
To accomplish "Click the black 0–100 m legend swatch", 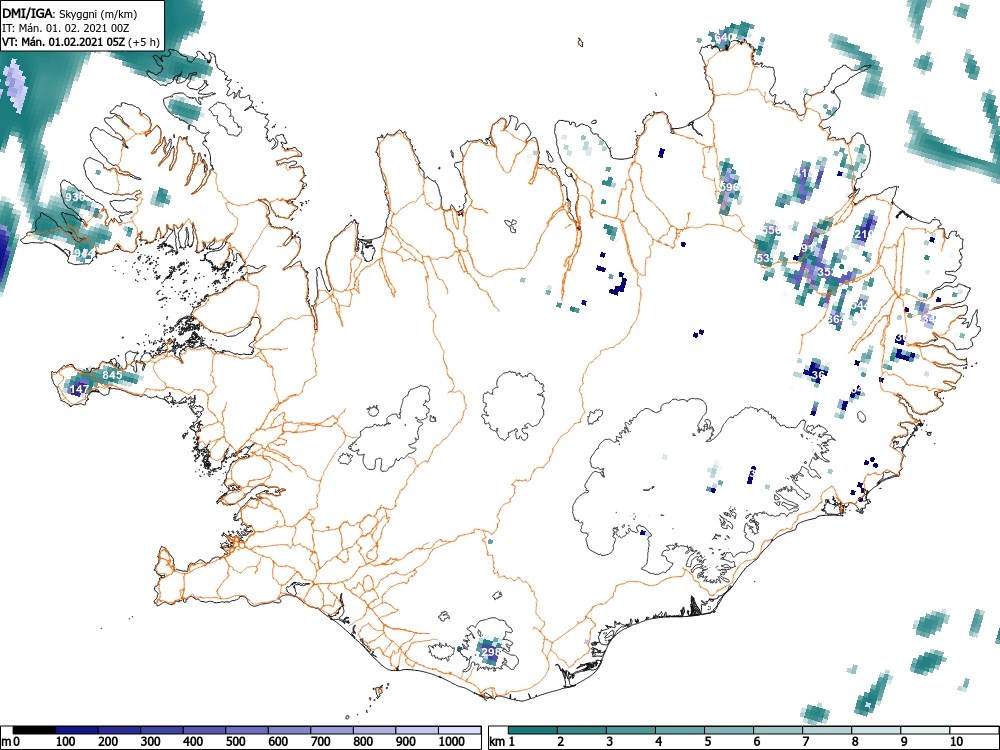I will coord(34,730).
